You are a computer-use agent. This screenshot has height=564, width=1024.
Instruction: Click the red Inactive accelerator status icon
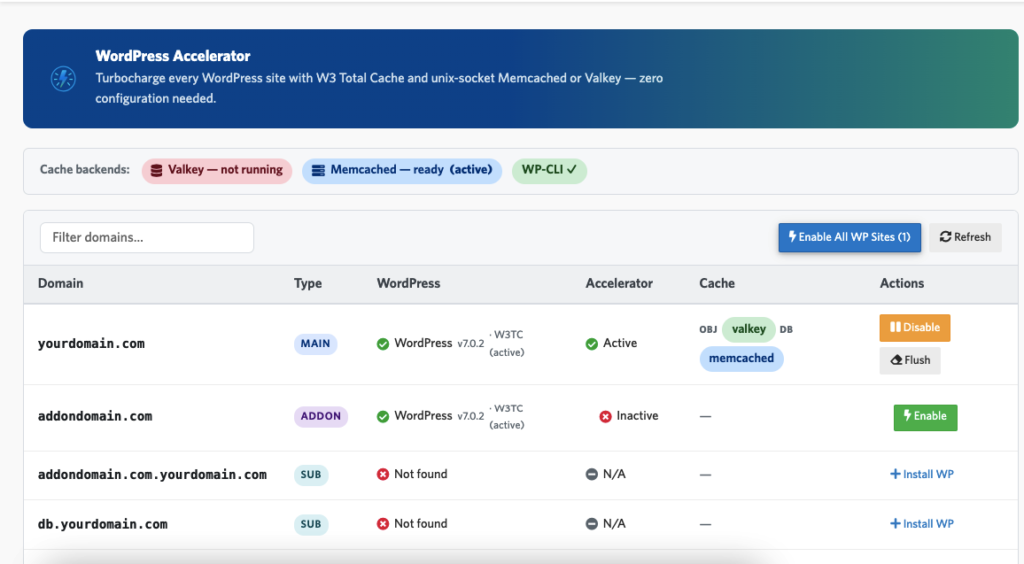[605, 416]
